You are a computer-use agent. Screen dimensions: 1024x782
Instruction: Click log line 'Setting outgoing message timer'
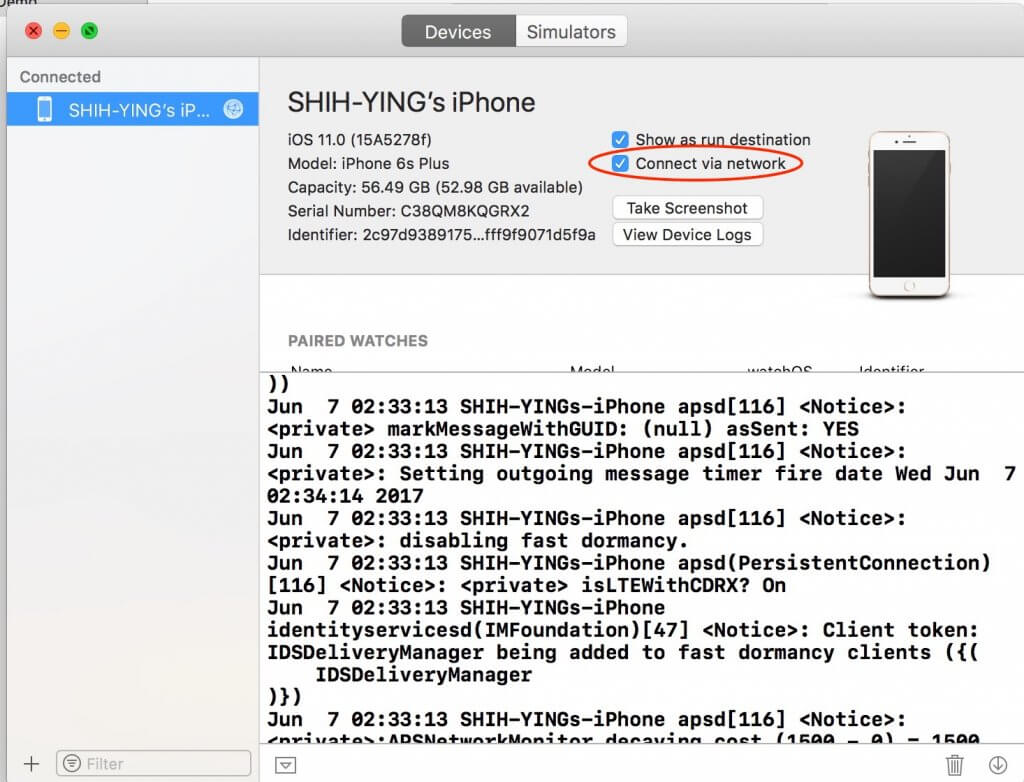point(641,474)
